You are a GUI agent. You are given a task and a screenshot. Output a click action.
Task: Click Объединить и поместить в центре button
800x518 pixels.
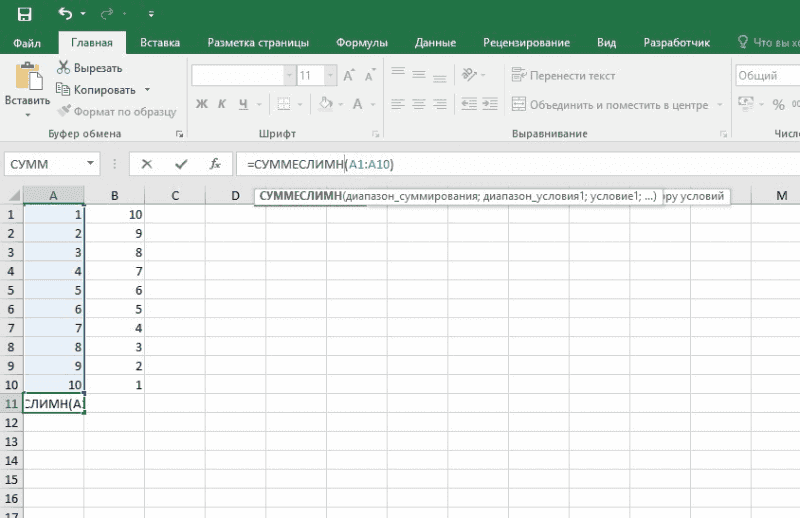click(609, 104)
